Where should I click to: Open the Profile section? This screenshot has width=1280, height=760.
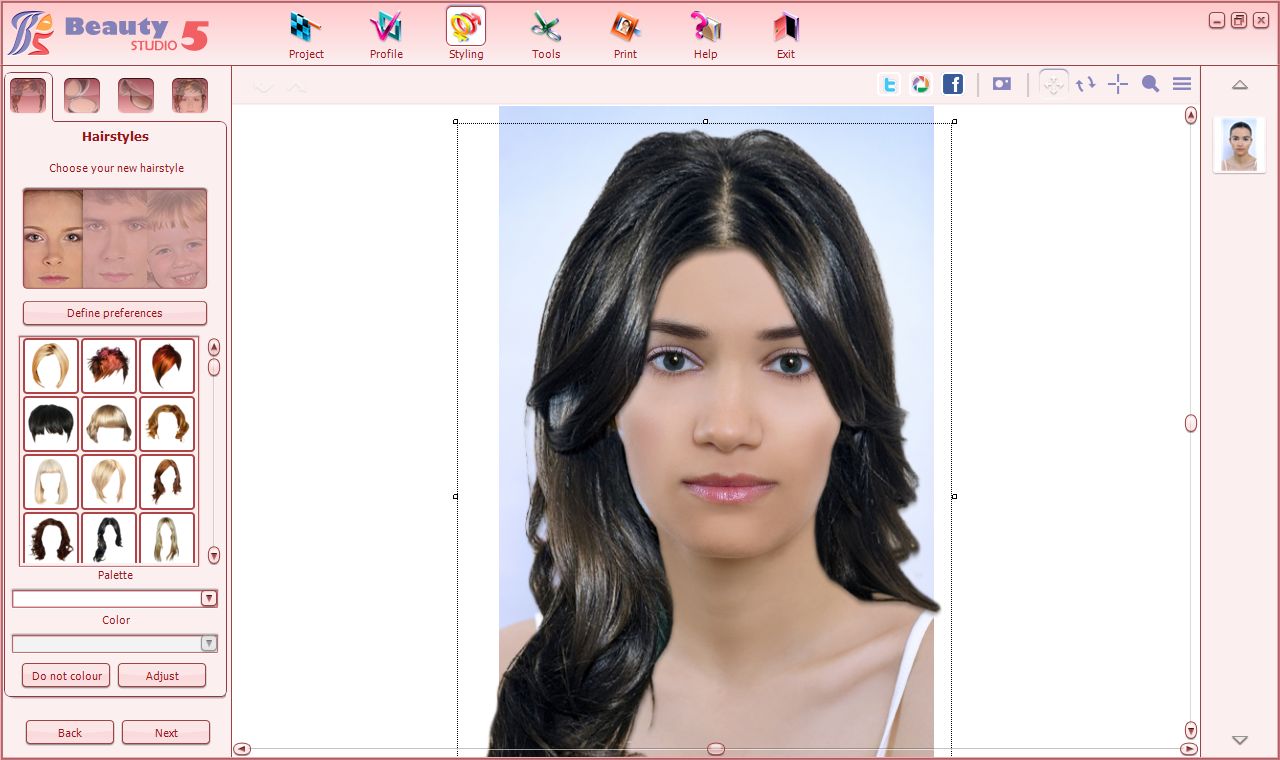386,35
